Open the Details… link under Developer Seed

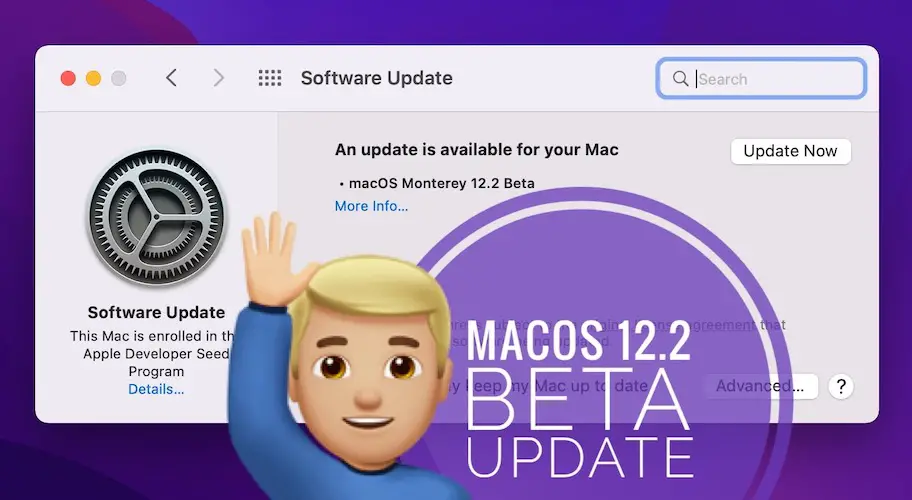[x=156, y=390]
